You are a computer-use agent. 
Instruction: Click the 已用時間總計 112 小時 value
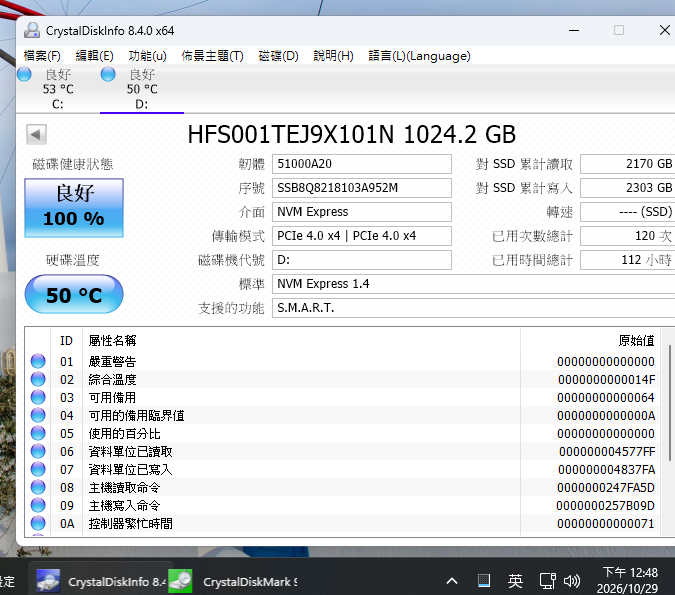pos(628,260)
